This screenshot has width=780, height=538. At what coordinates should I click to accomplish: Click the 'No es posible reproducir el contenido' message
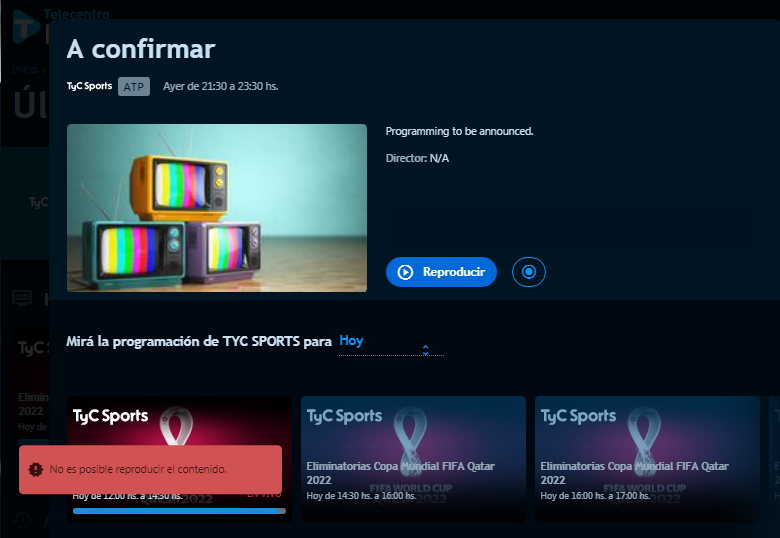[138, 469]
